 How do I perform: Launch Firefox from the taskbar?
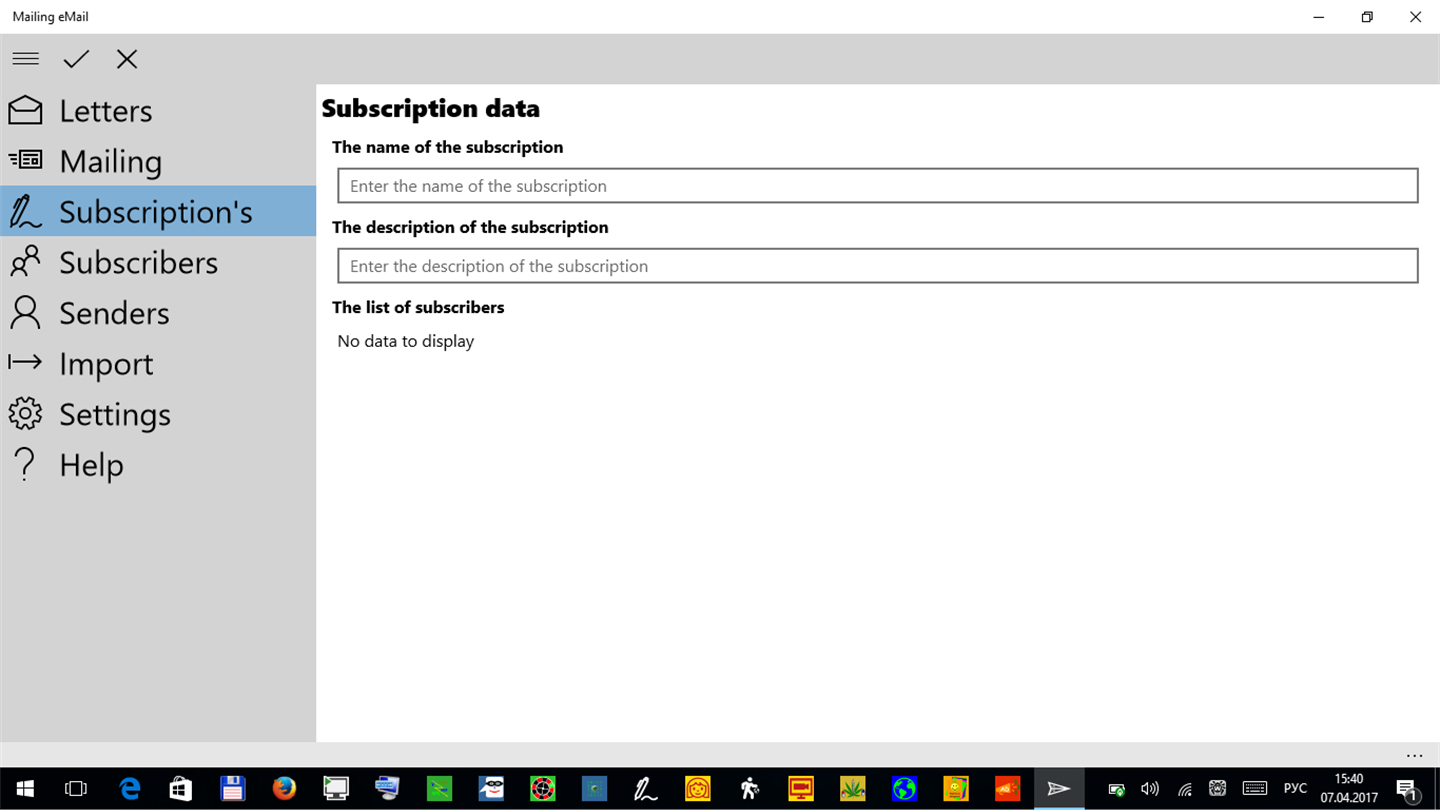pos(284,789)
